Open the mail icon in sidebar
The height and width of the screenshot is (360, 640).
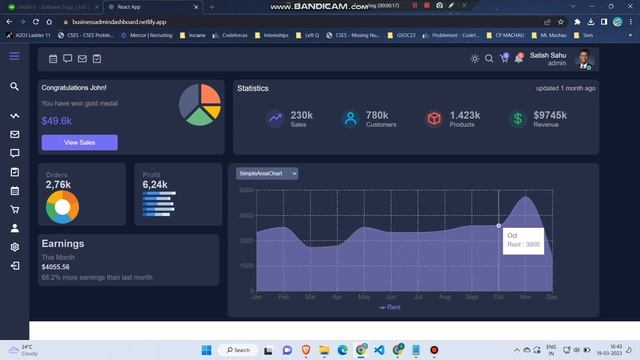point(15,134)
